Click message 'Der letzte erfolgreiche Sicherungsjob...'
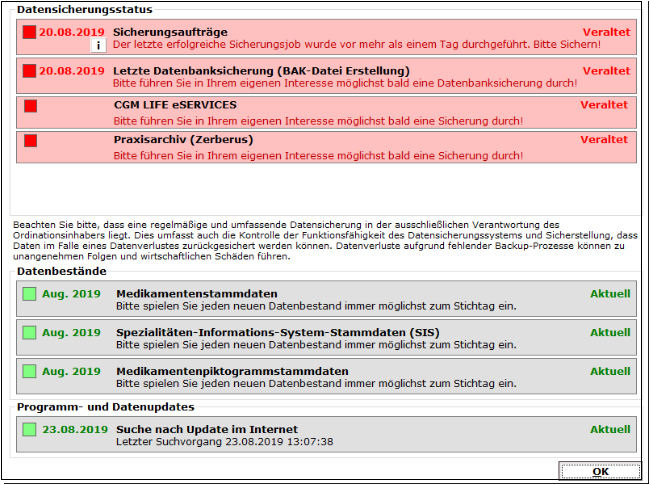The height and width of the screenshot is (485, 650). (357, 44)
